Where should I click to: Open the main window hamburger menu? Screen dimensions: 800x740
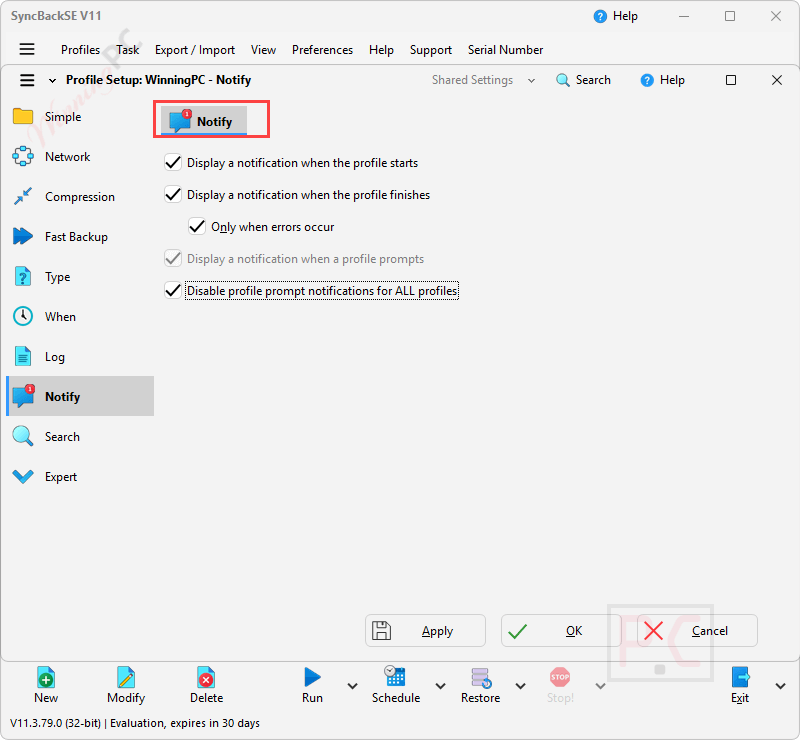tap(27, 49)
